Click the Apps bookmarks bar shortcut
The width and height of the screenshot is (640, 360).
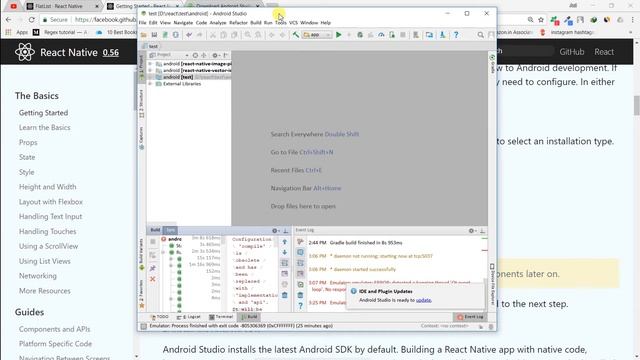pyautogui.click(x=17, y=32)
